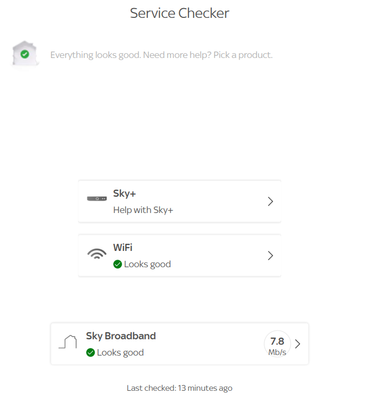Click the Everything looks good message

pyautogui.click(x=161, y=55)
